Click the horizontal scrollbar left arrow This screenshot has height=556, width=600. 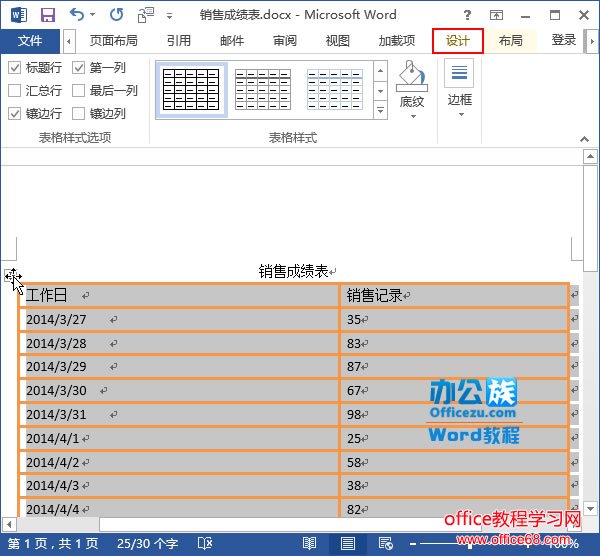pos(9,524)
